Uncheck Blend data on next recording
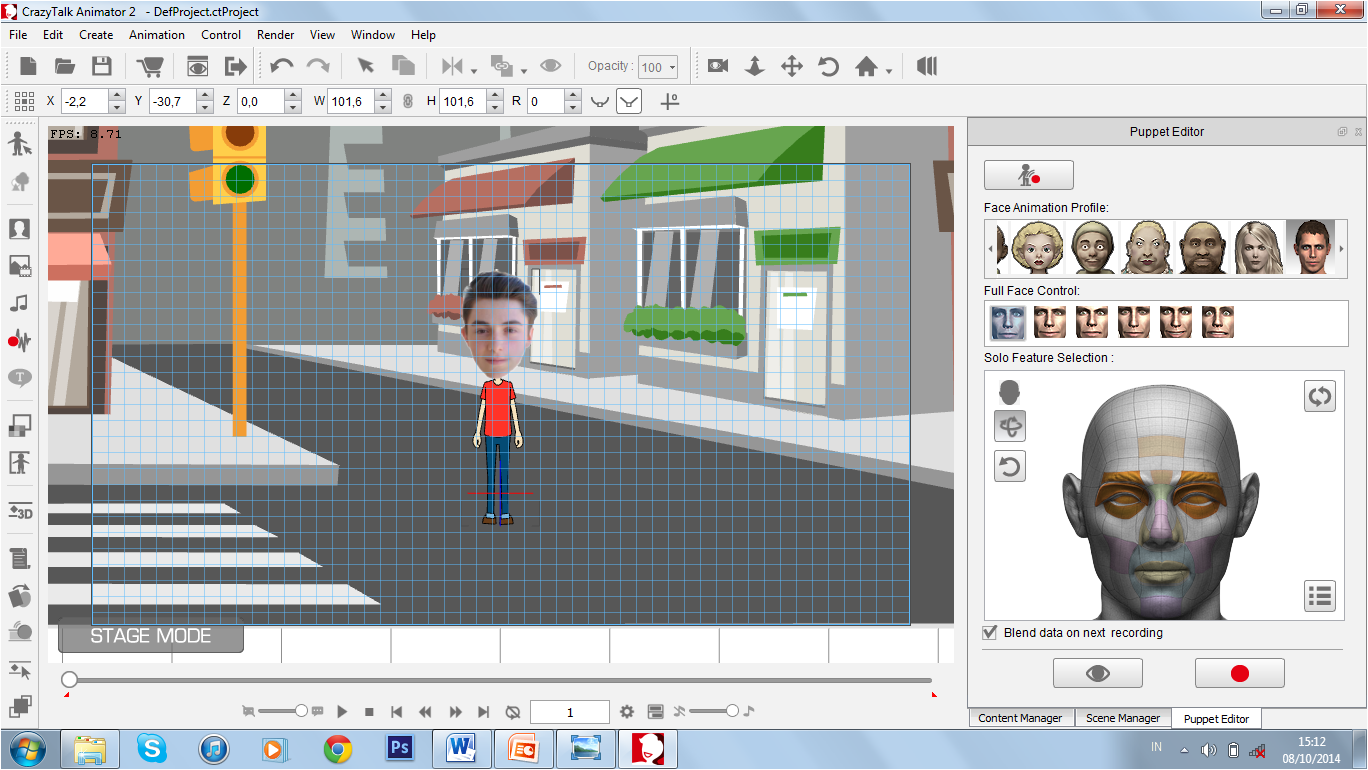1368x770 pixels. tap(989, 632)
